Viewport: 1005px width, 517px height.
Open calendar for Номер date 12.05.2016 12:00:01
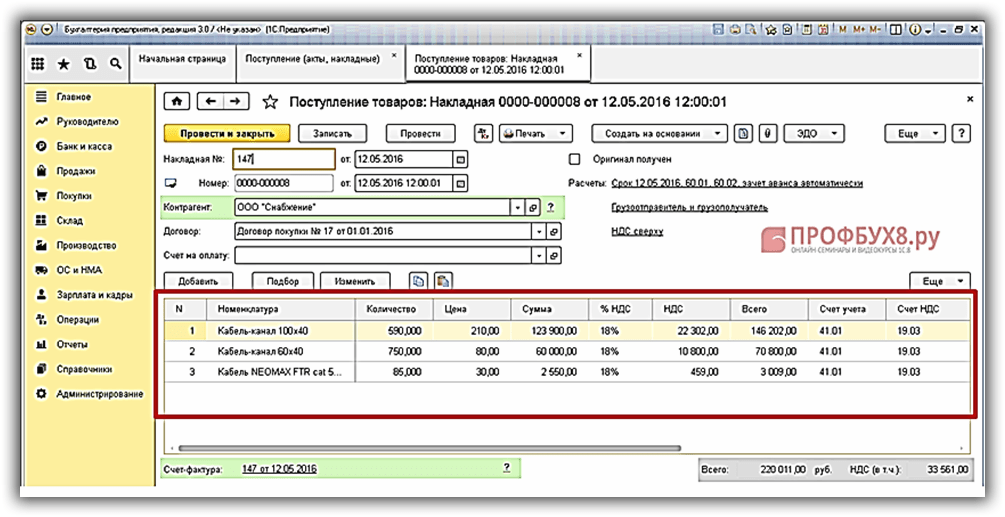pos(460,183)
